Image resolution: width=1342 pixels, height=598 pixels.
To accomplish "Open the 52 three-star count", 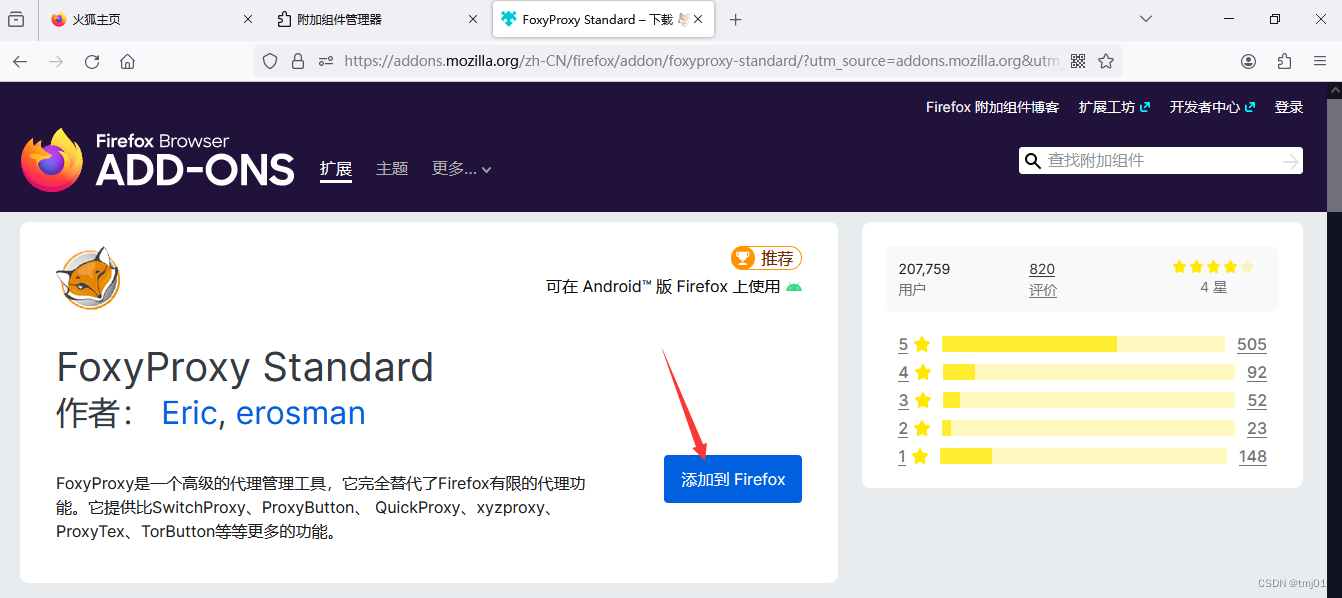I will (x=1257, y=400).
